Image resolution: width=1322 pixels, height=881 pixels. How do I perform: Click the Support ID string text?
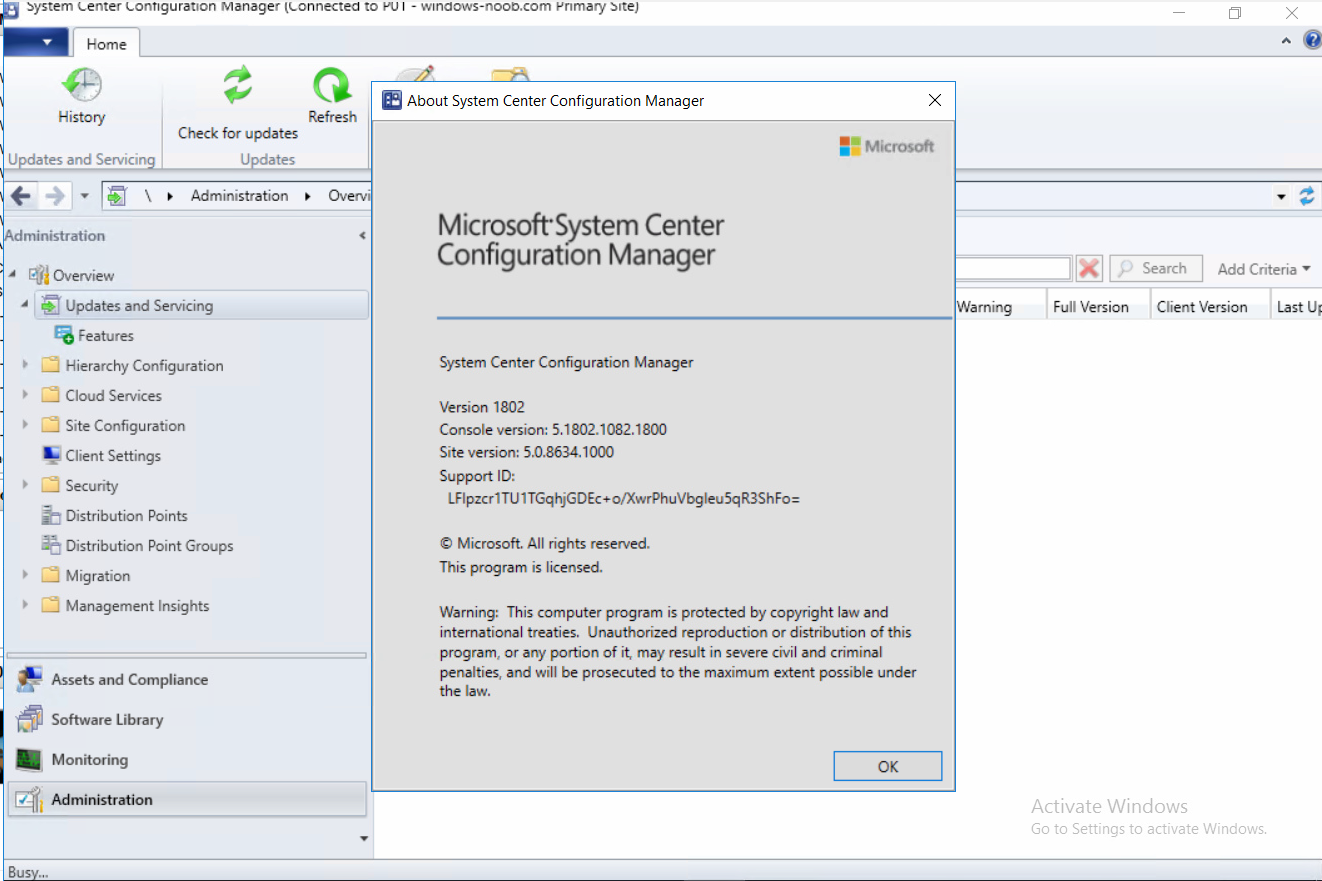[x=623, y=497]
